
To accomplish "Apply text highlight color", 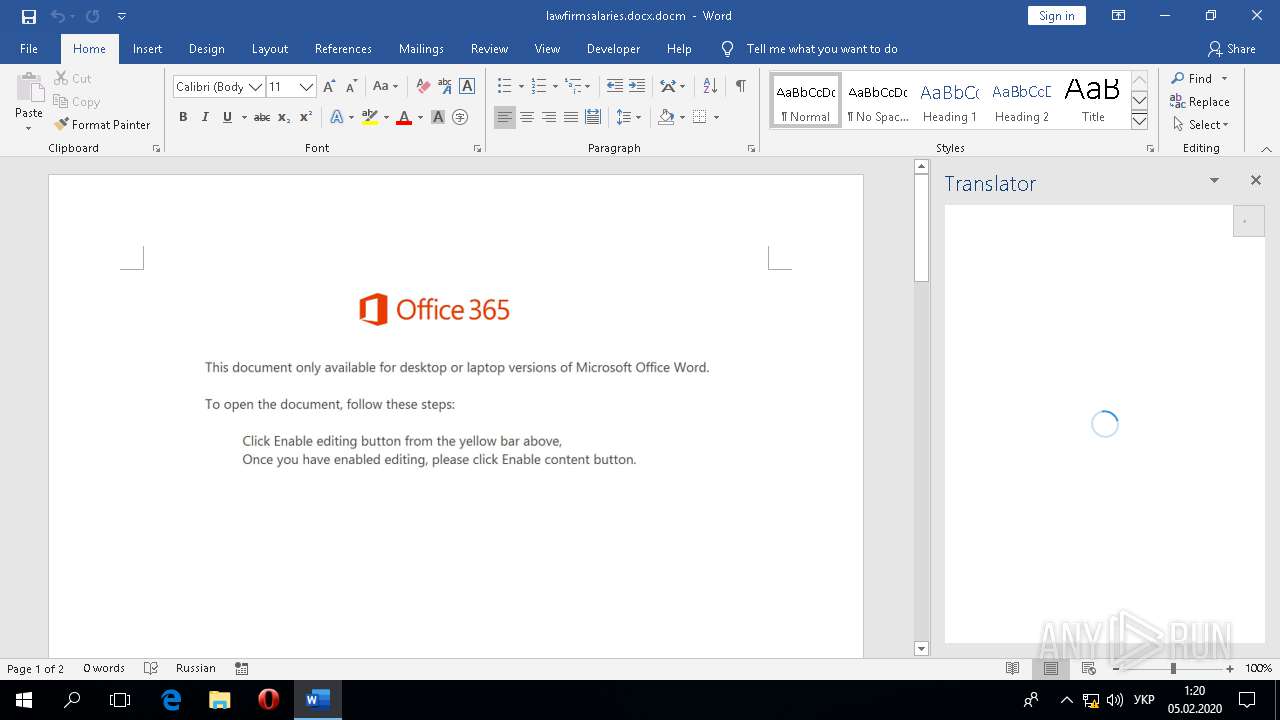I will point(369,117).
